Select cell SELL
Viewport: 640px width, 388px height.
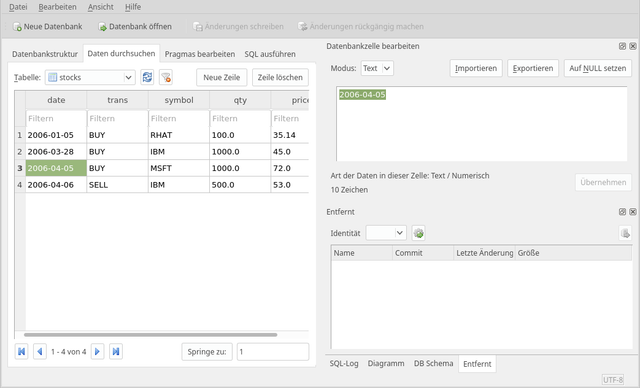tap(118, 184)
